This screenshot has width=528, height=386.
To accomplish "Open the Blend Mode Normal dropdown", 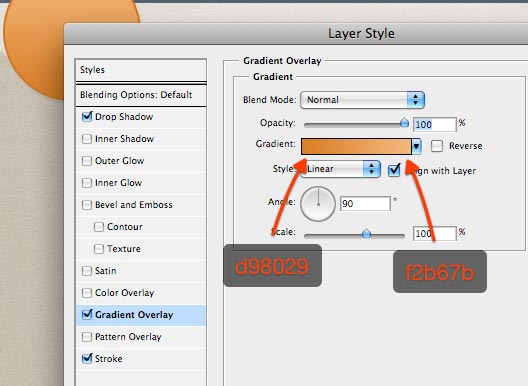I will click(362, 100).
